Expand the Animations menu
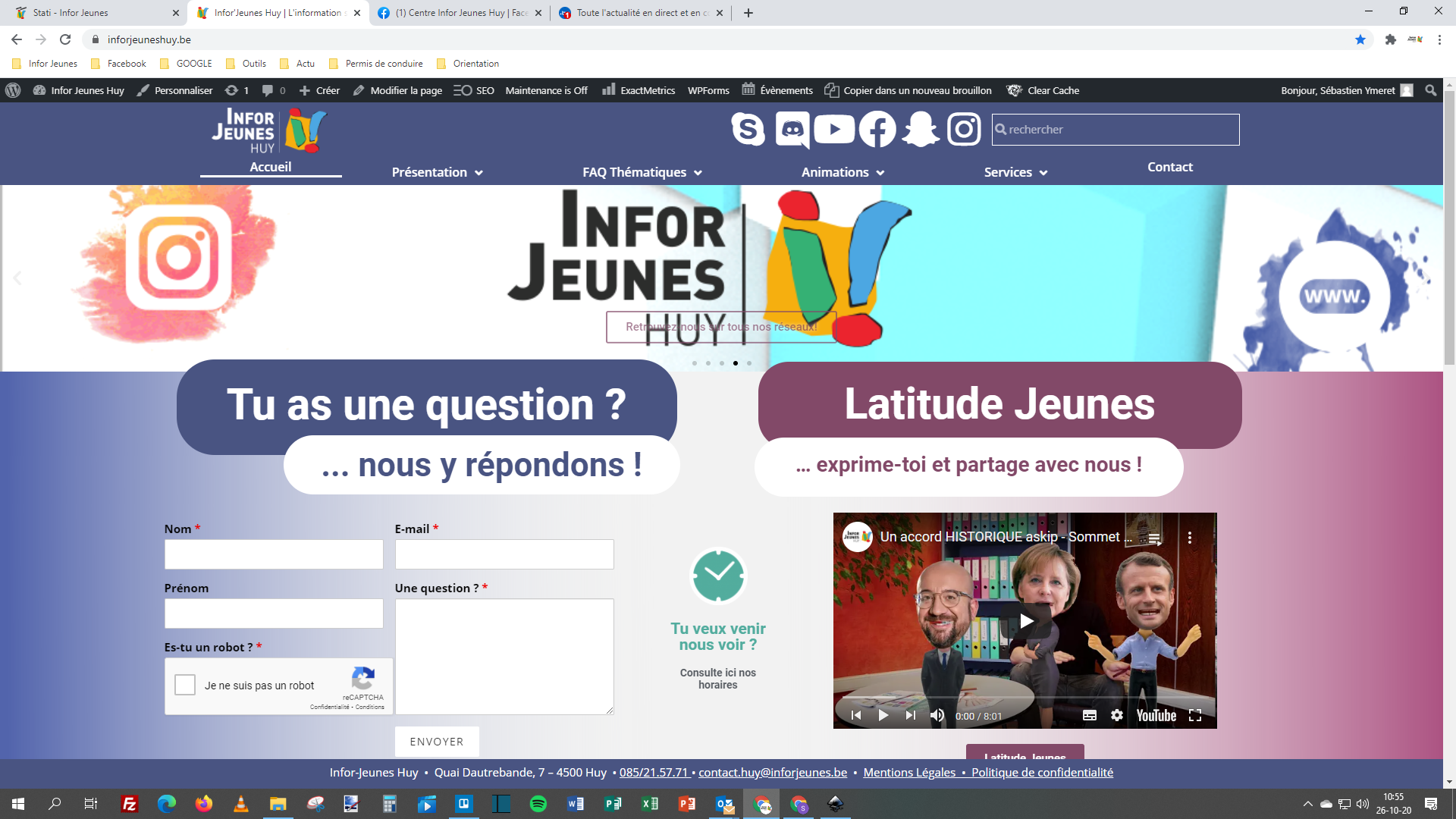Viewport: 1456px width, 819px height. tap(843, 172)
